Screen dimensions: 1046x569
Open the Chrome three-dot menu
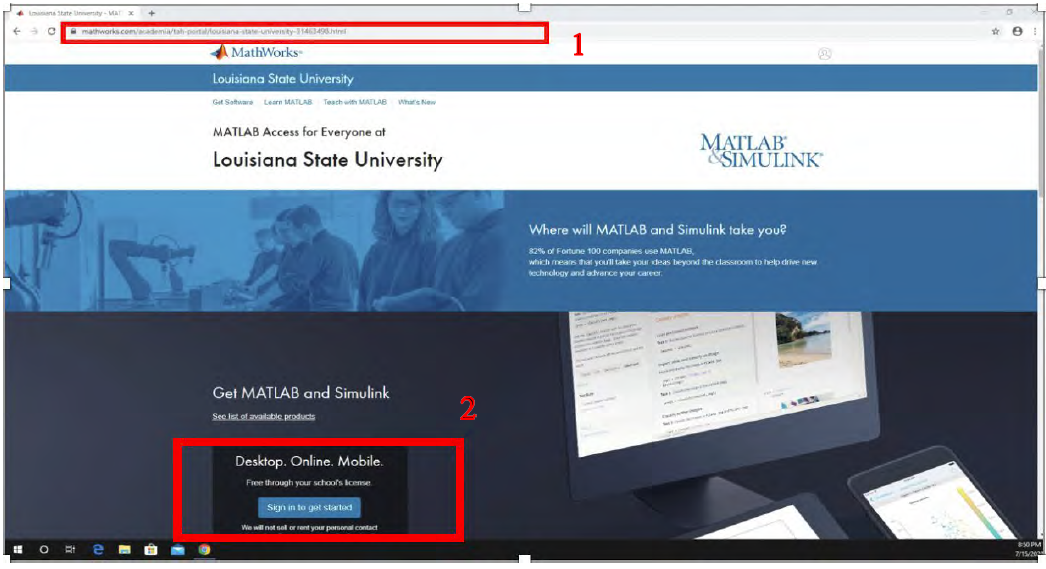point(1034,32)
